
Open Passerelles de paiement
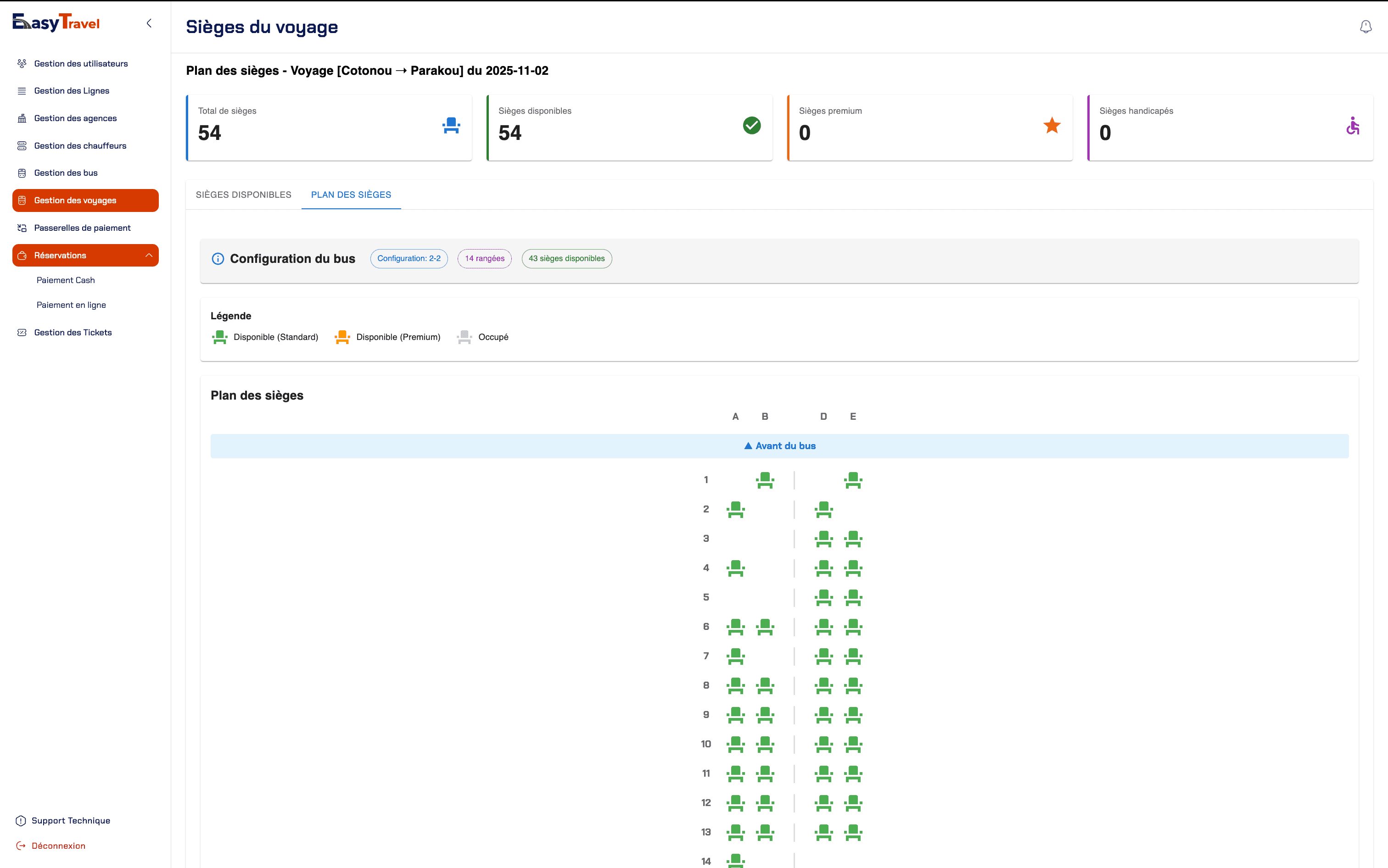pyautogui.click(x=85, y=228)
